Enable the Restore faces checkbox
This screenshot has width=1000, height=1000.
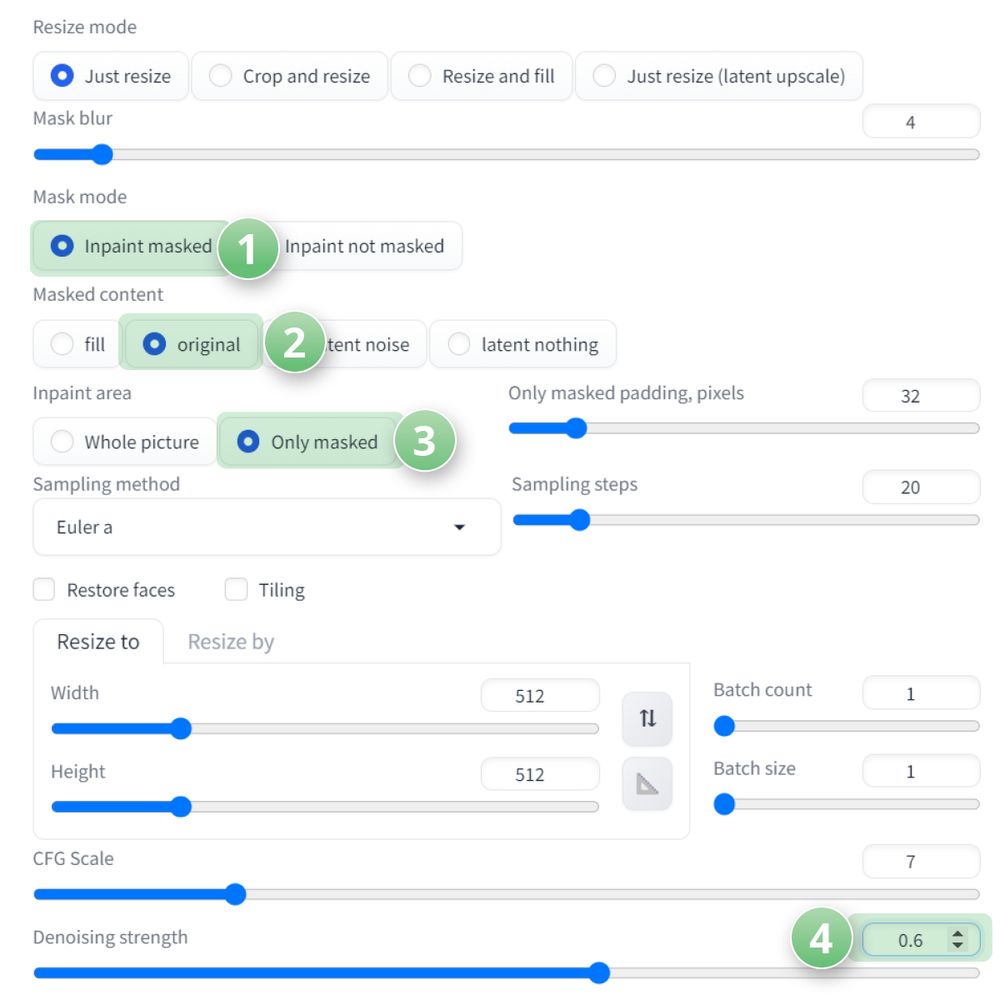[44, 590]
